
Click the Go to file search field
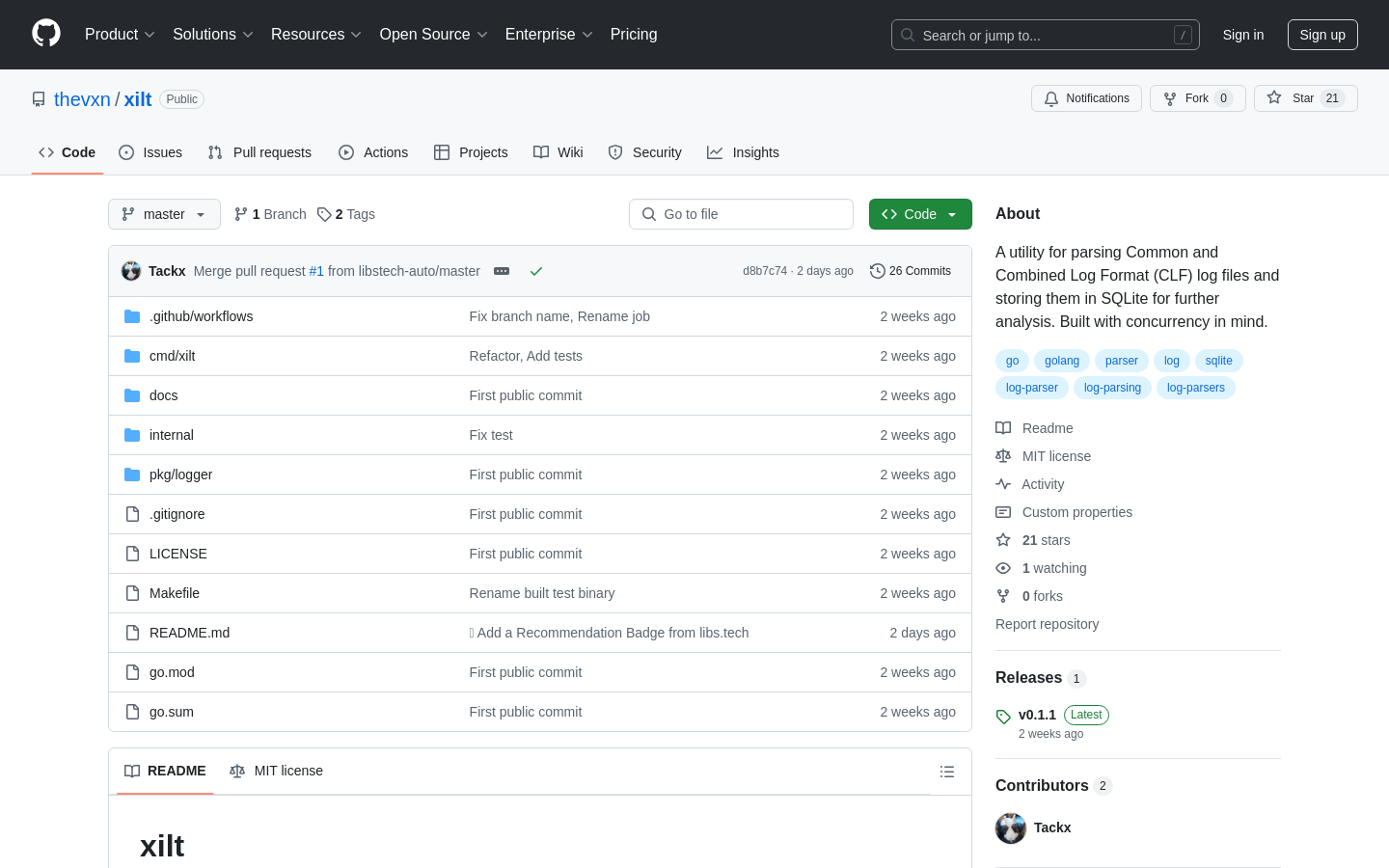pos(741,214)
